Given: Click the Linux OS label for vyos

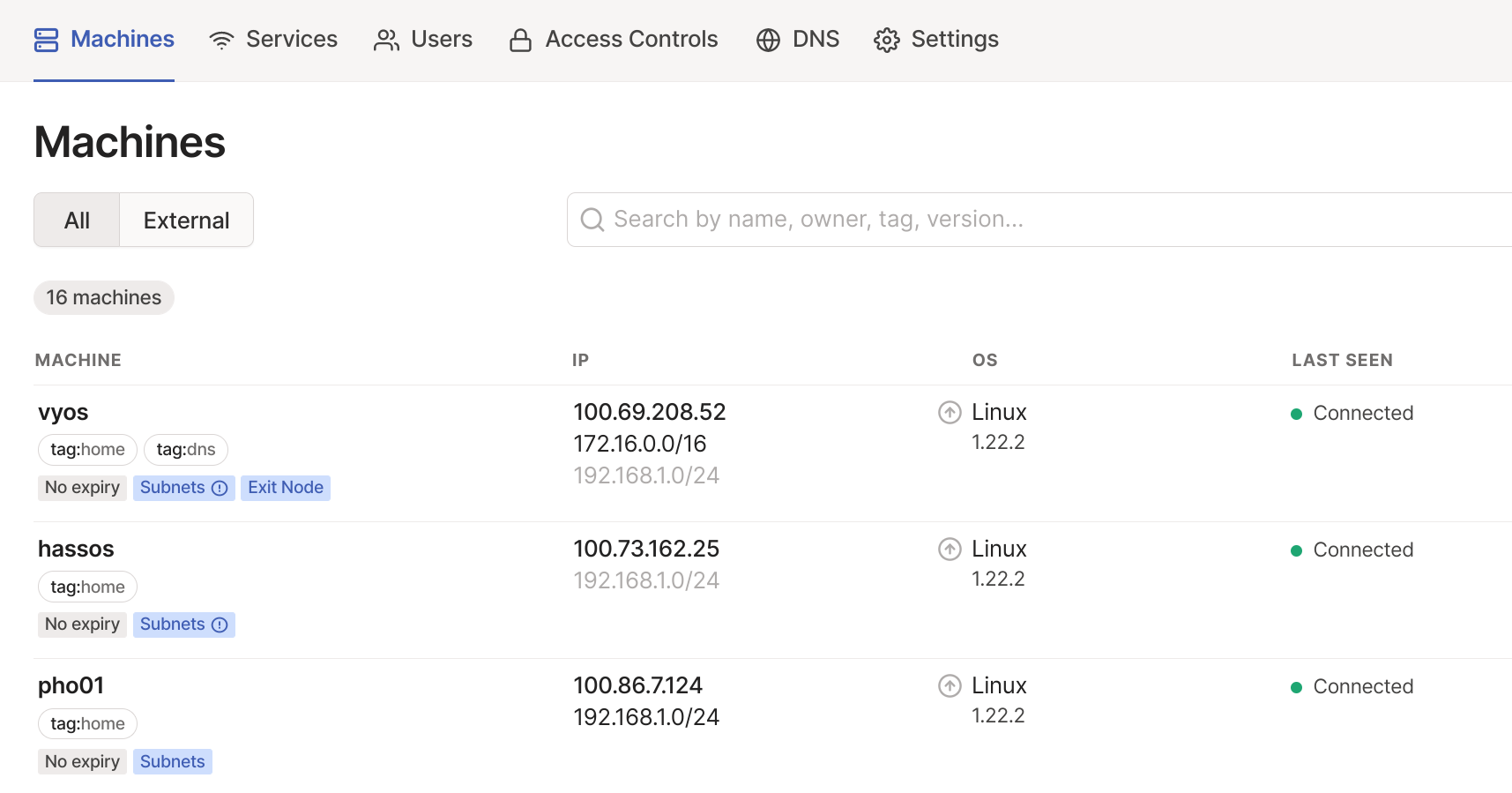Looking at the screenshot, I should coord(999,412).
